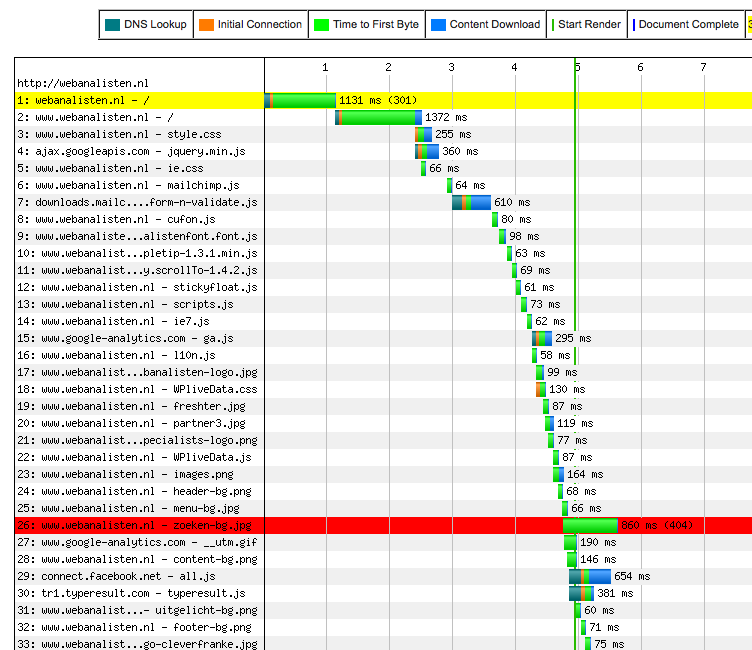752x650 pixels.
Task: Open request 15 google-analytics.com ga.js
Action: pos(125,338)
